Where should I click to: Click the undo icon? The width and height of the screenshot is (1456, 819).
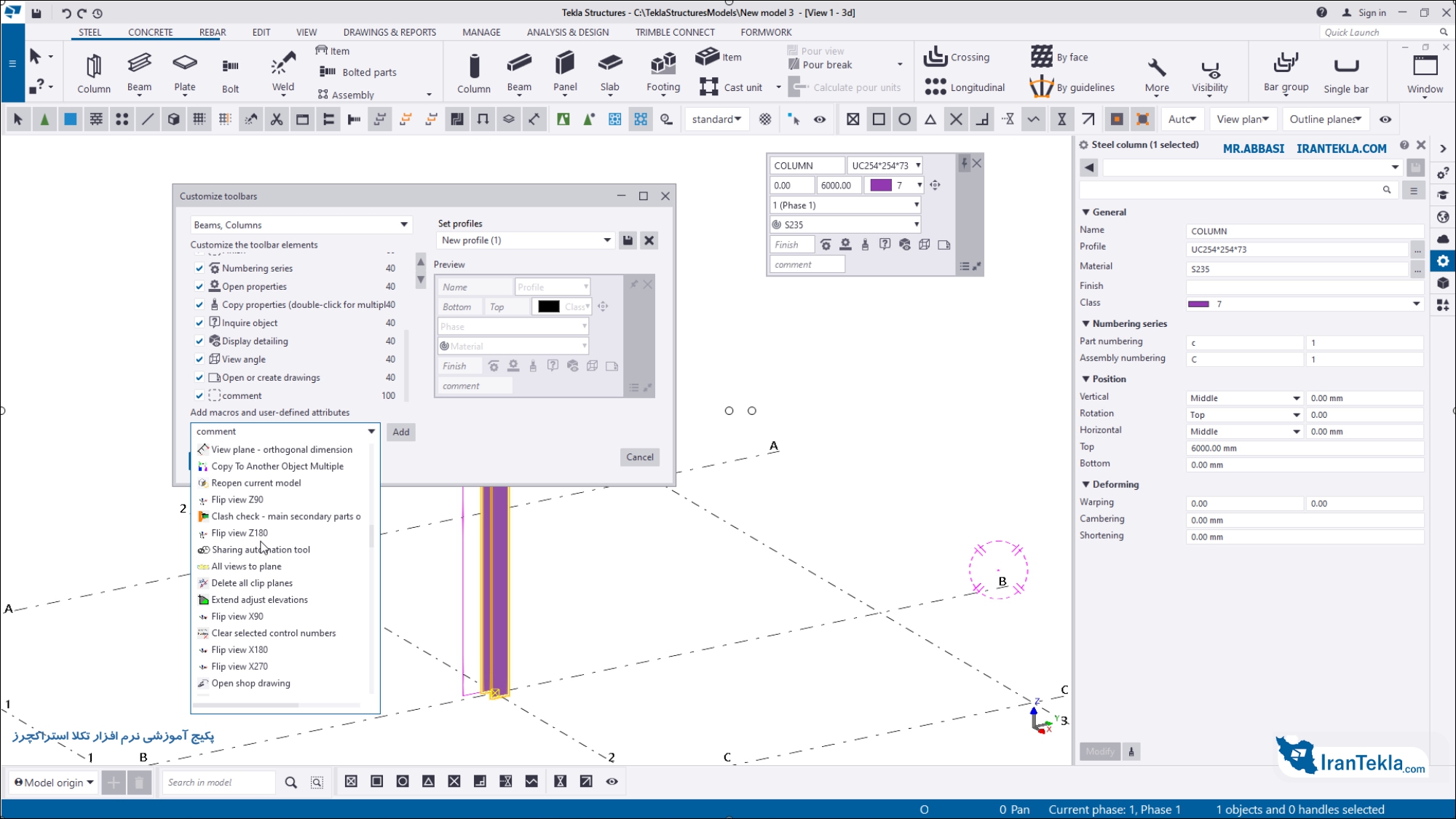[66, 12]
